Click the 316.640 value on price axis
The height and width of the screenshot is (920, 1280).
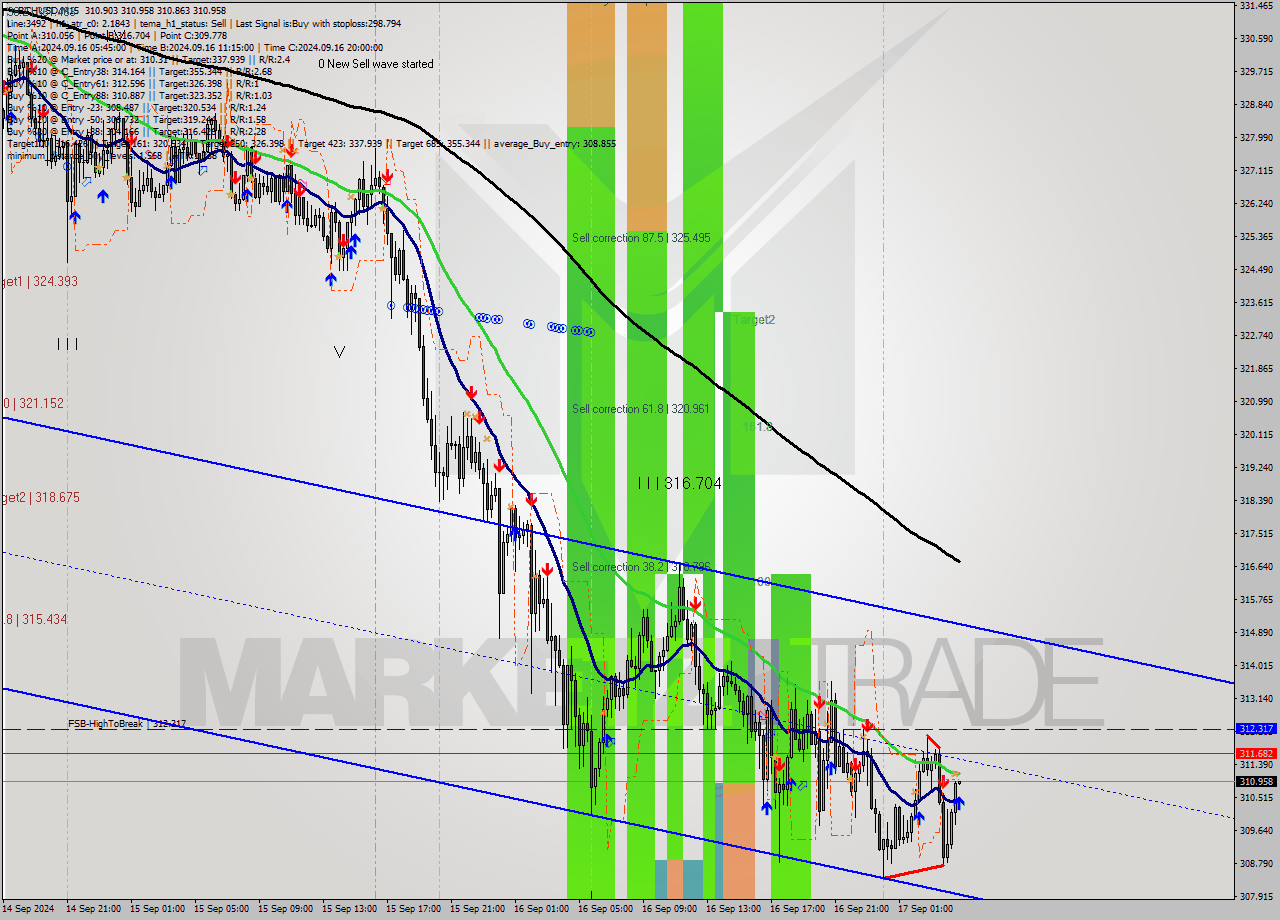tap(1256, 567)
